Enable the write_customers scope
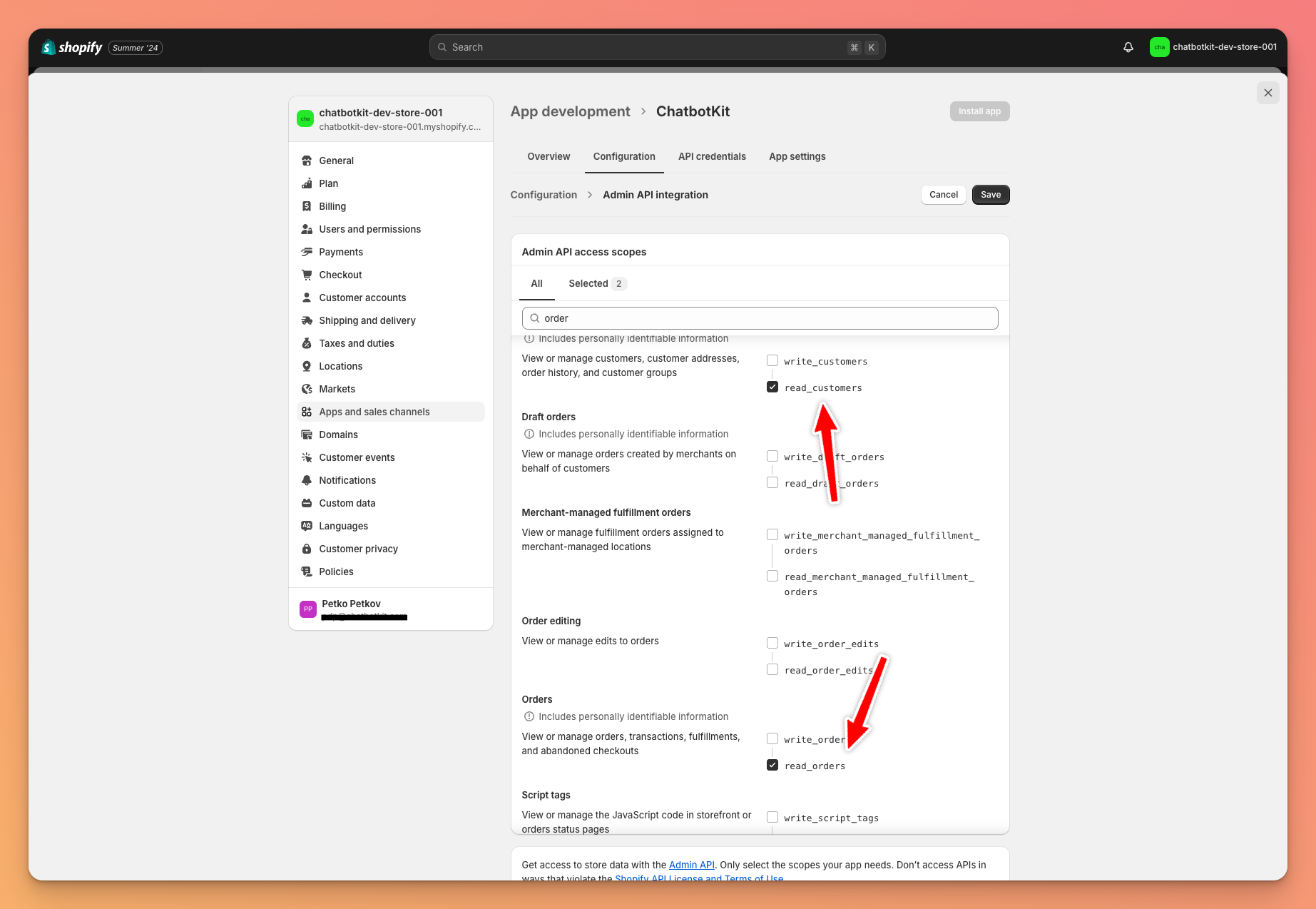The image size is (1316, 909). click(772, 360)
